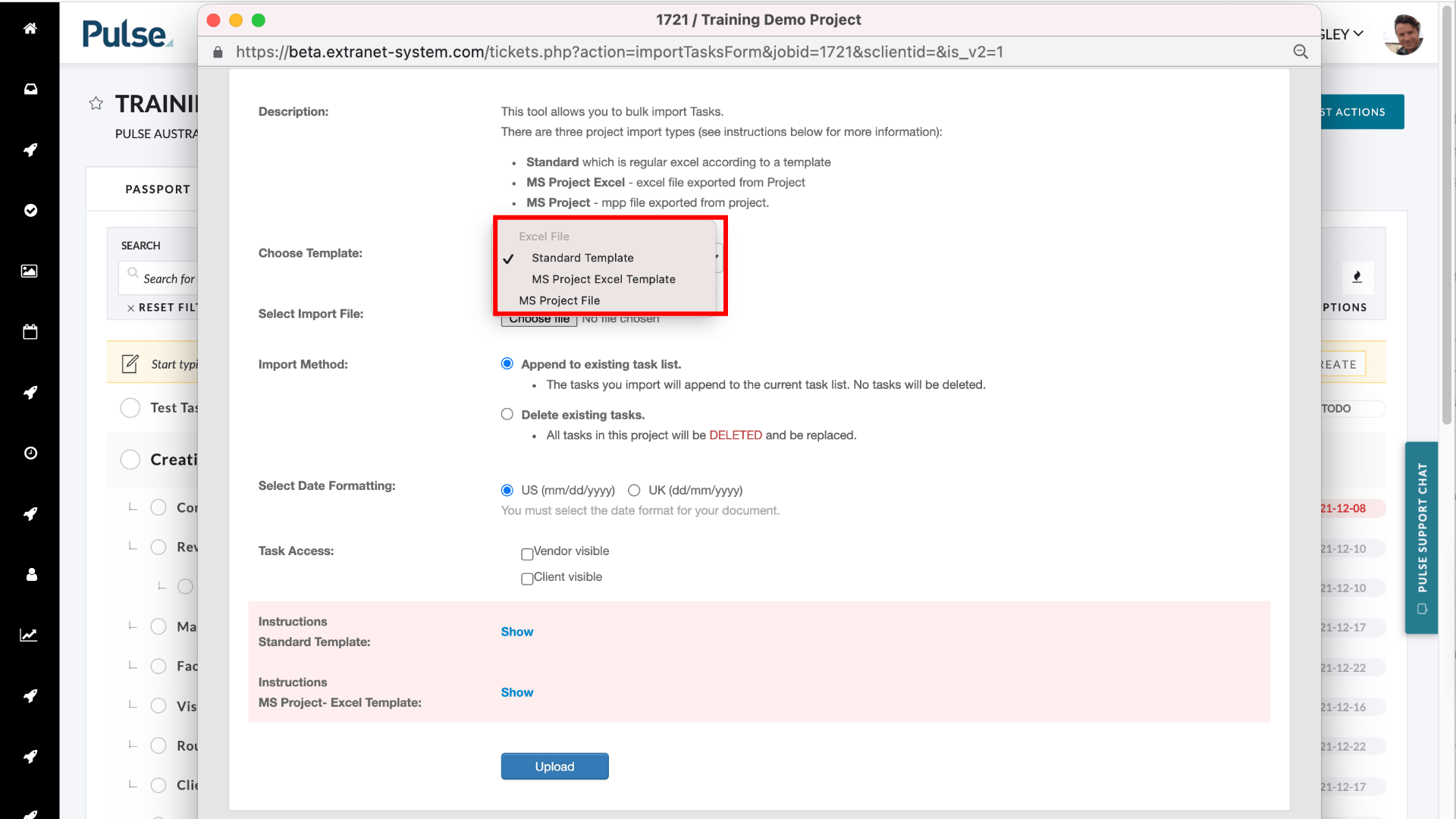Click the rocket icon between inbox and check-circle
This screenshot has height=819, width=1456.
30,150
